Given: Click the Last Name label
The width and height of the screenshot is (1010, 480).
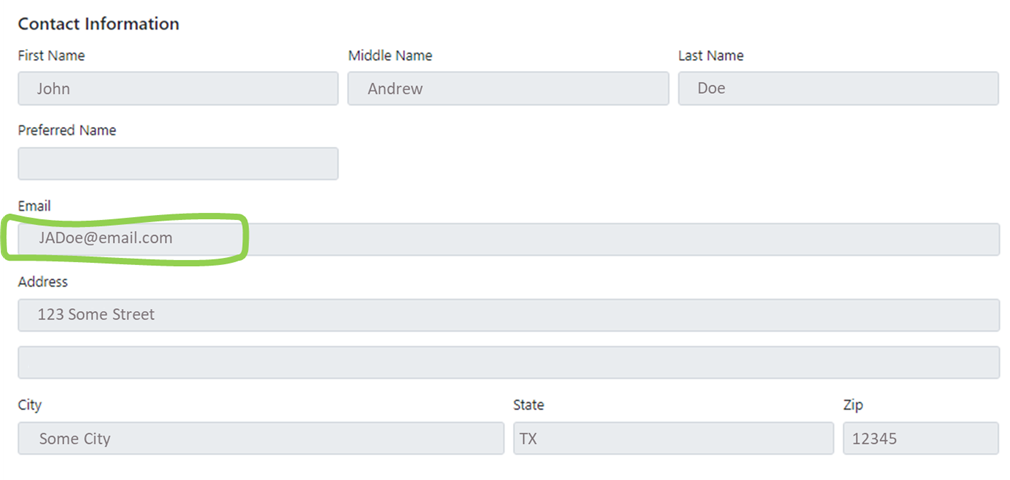Looking at the screenshot, I should tap(711, 56).
